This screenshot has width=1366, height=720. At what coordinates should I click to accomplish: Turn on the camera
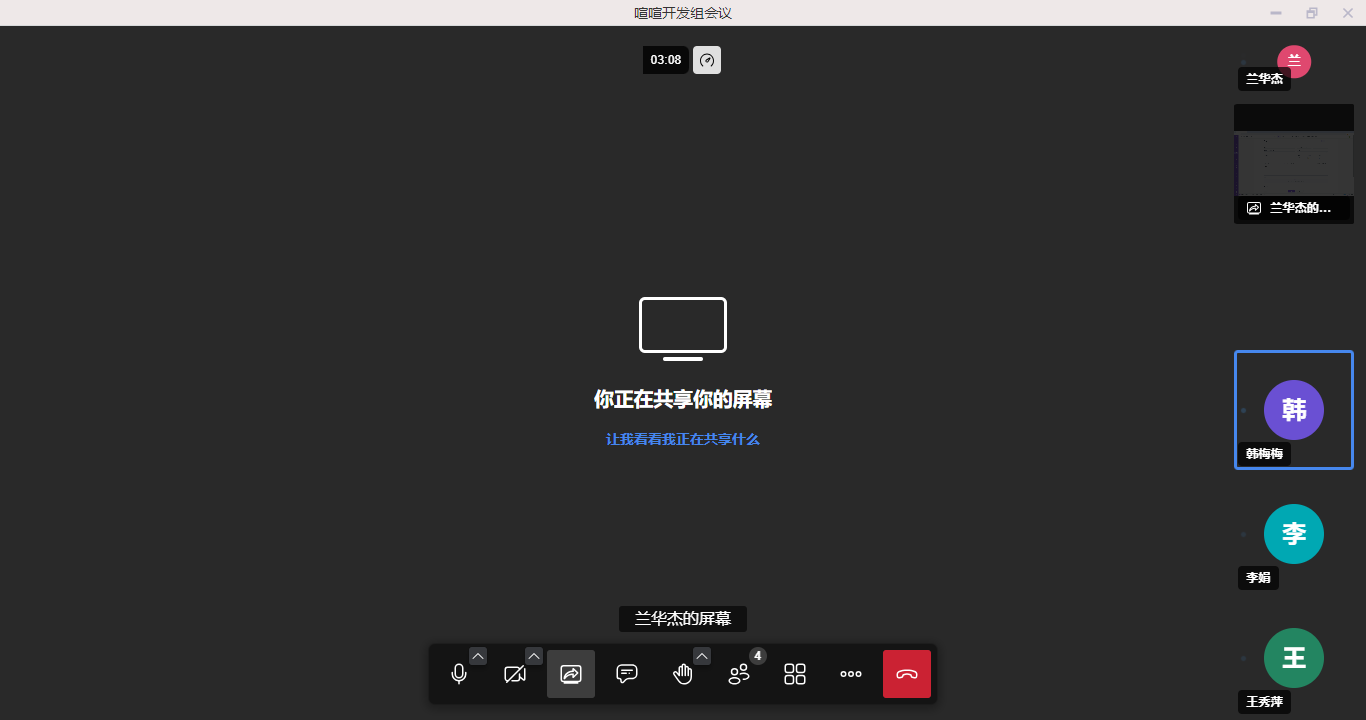[x=515, y=674]
